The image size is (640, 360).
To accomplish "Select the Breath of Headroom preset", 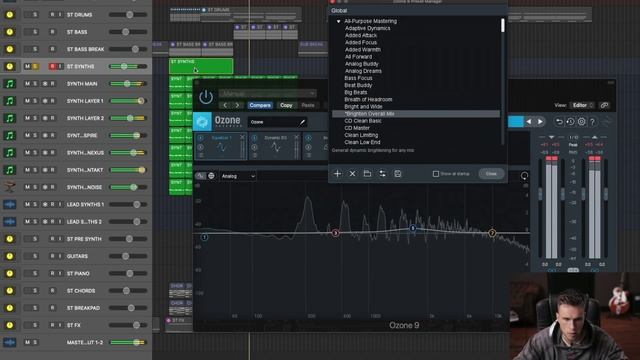I will pos(368,100).
